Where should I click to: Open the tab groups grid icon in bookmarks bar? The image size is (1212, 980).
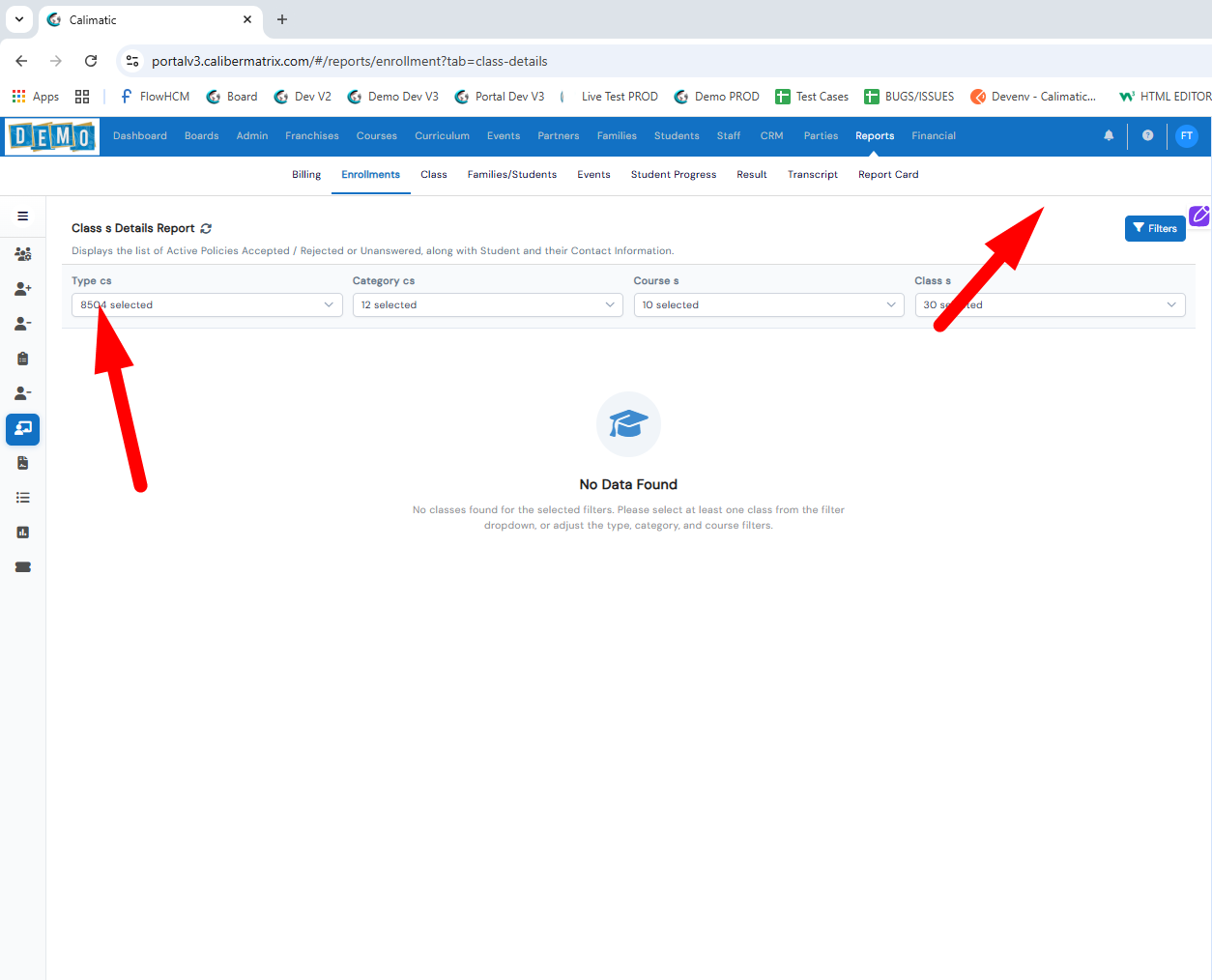click(x=82, y=97)
